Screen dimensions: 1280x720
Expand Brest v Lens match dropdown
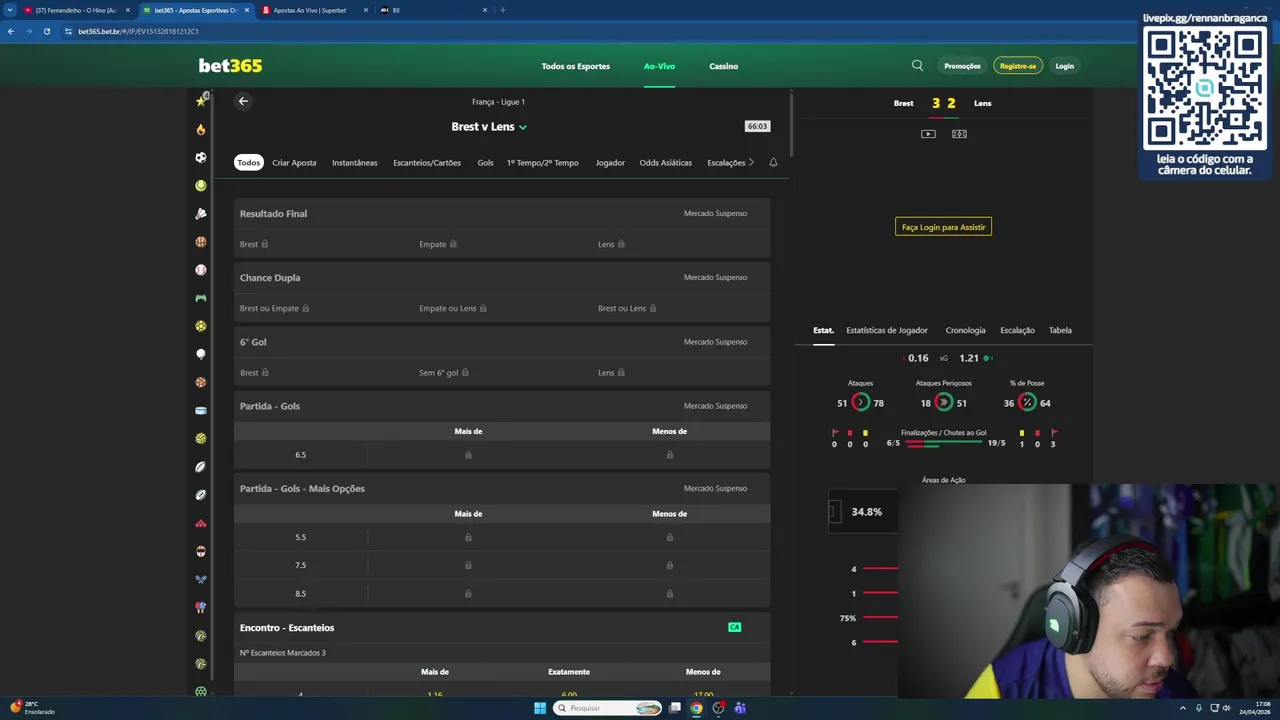pyautogui.click(x=523, y=127)
